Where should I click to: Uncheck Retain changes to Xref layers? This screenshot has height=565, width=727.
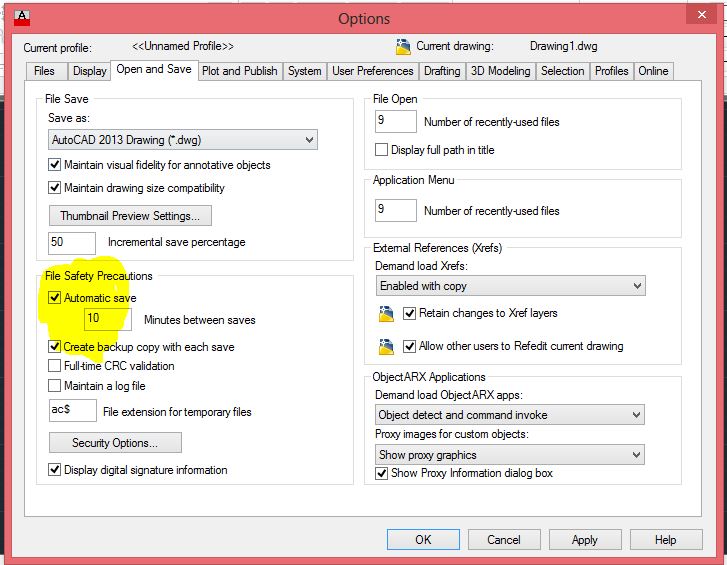click(x=409, y=313)
